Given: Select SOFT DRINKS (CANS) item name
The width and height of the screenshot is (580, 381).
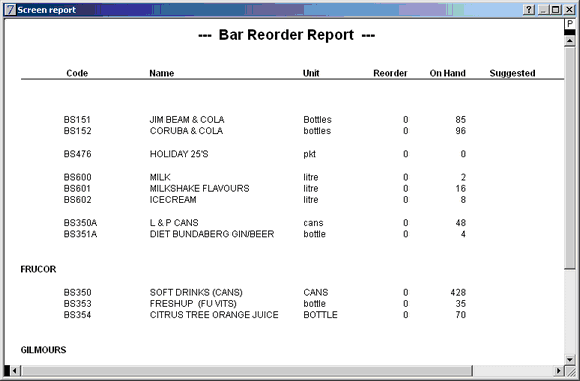Looking at the screenshot, I should tap(196, 292).
